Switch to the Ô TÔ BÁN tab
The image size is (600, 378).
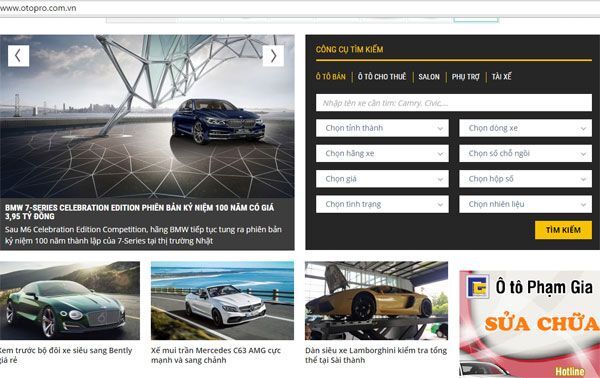331,77
